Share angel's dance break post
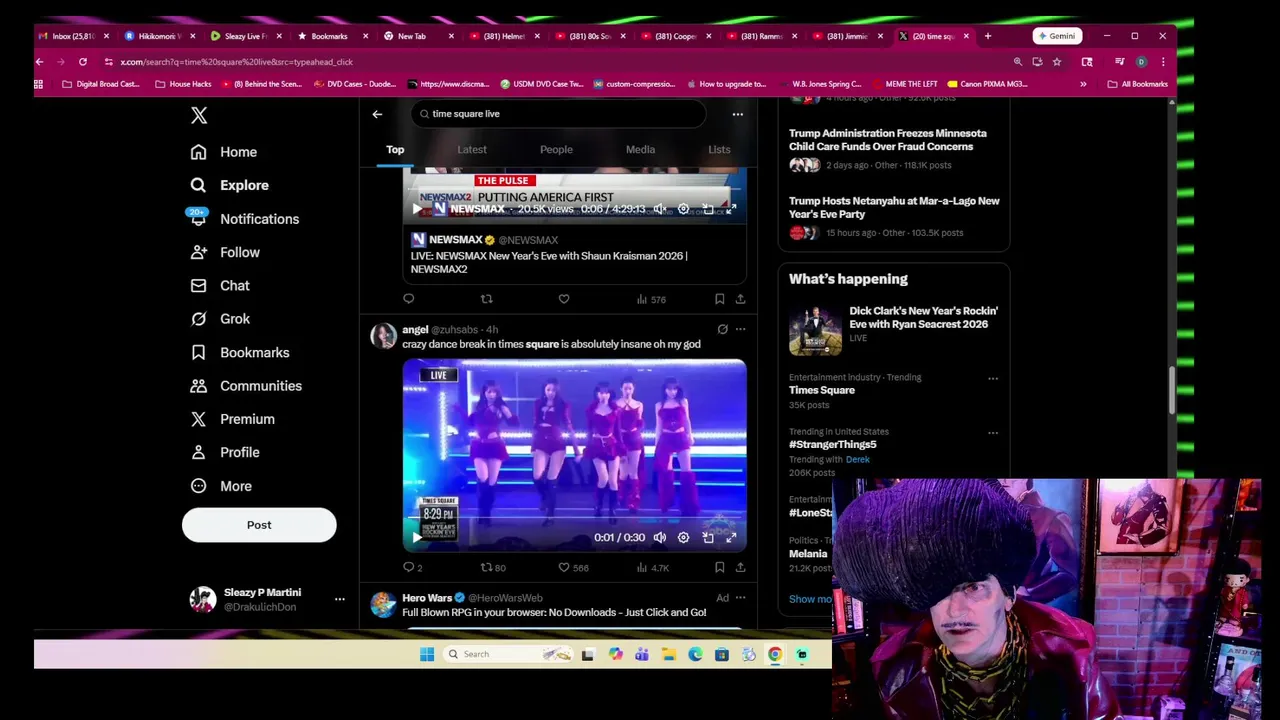The width and height of the screenshot is (1280, 720). 740,568
